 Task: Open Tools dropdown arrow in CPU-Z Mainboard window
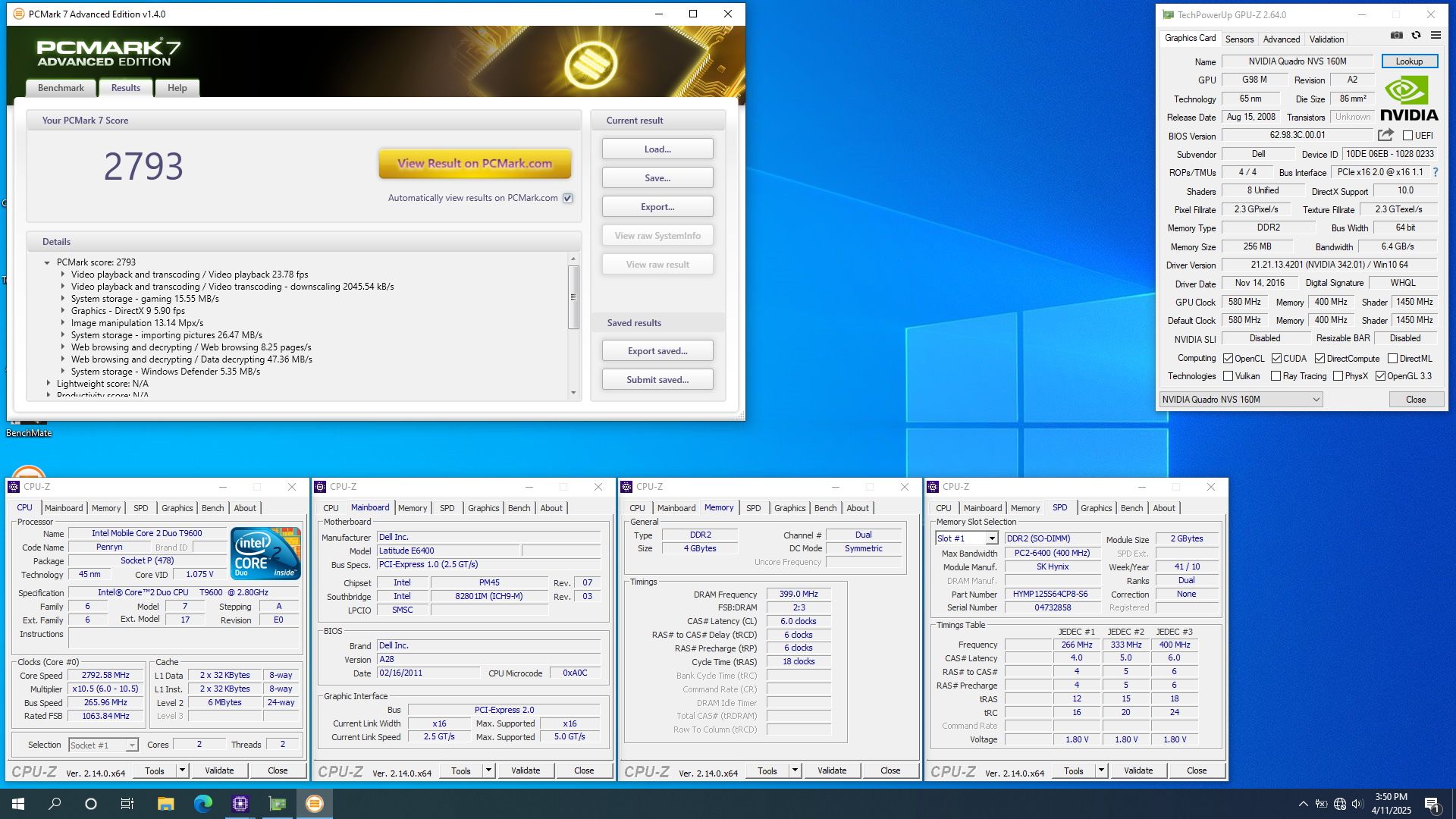pos(488,770)
